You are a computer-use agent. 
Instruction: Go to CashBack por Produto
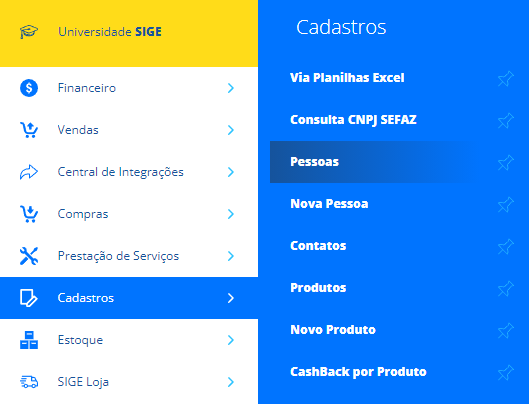pyautogui.click(x=358, y=372)
